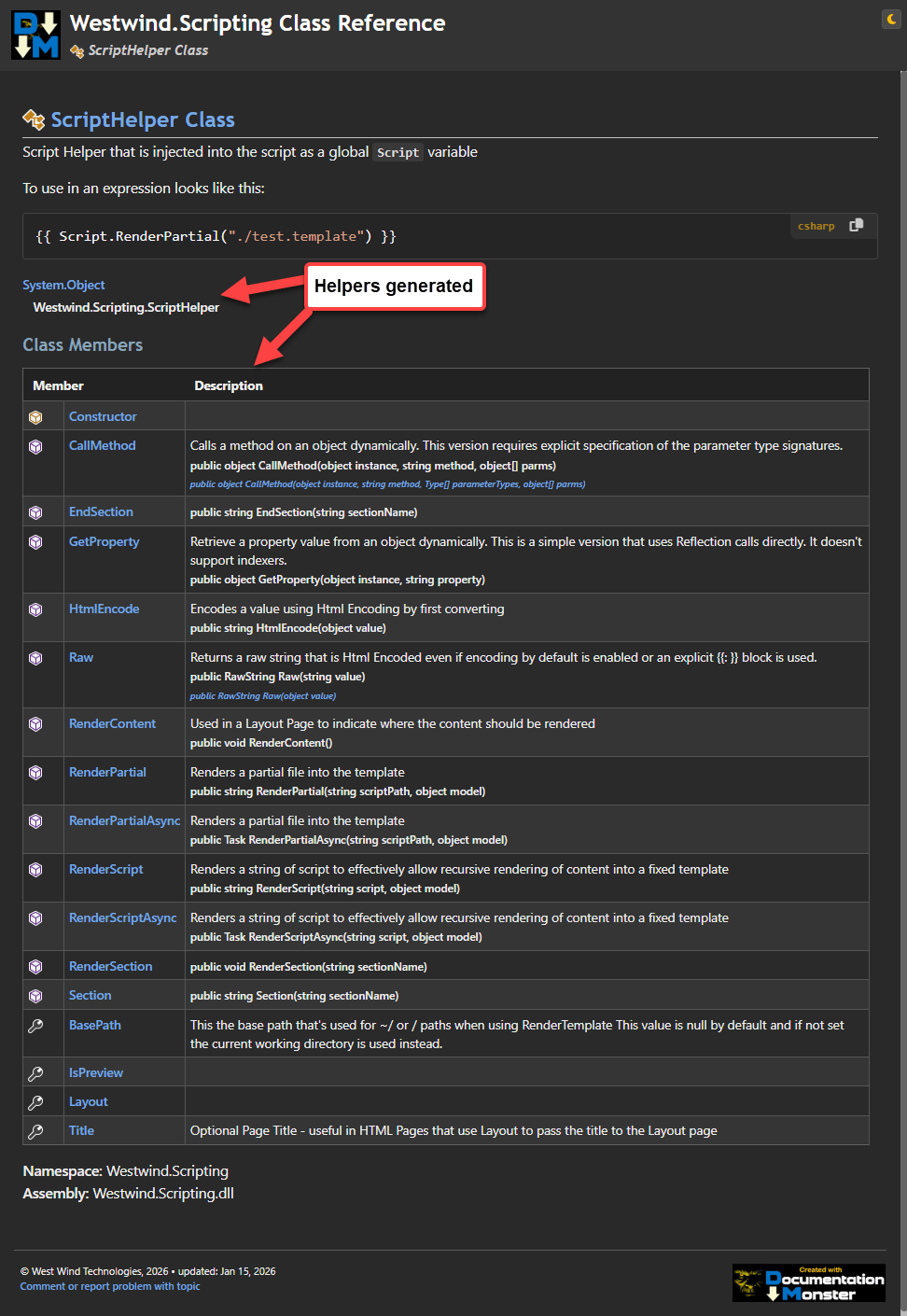The image size is (907, 1316).
Task: Click the Created with Documentation Monster badge
Action: tap(808, 1282)
